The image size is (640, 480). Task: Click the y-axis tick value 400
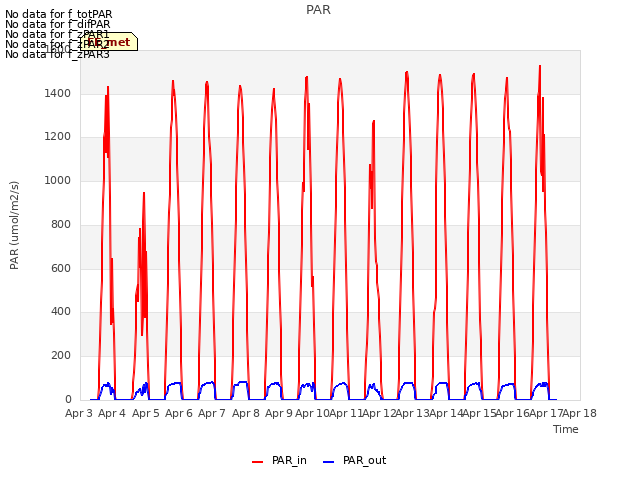tap(61, 311)
